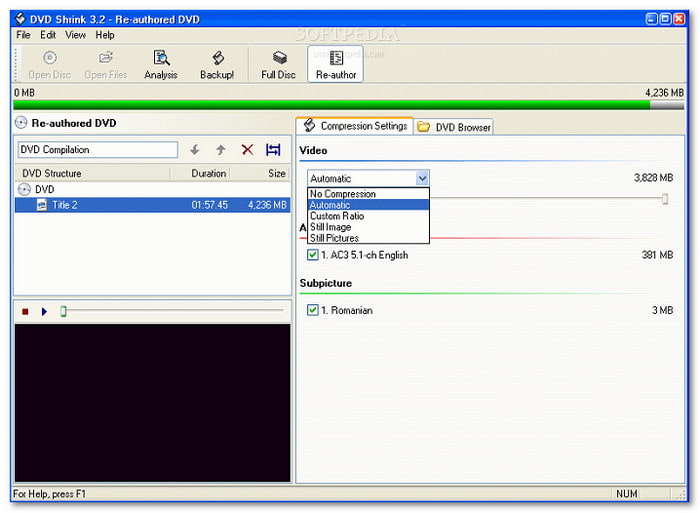700x513 pixels.
Task: Click the Size column header
Action: pyautogui.click(x=259, y=173)
